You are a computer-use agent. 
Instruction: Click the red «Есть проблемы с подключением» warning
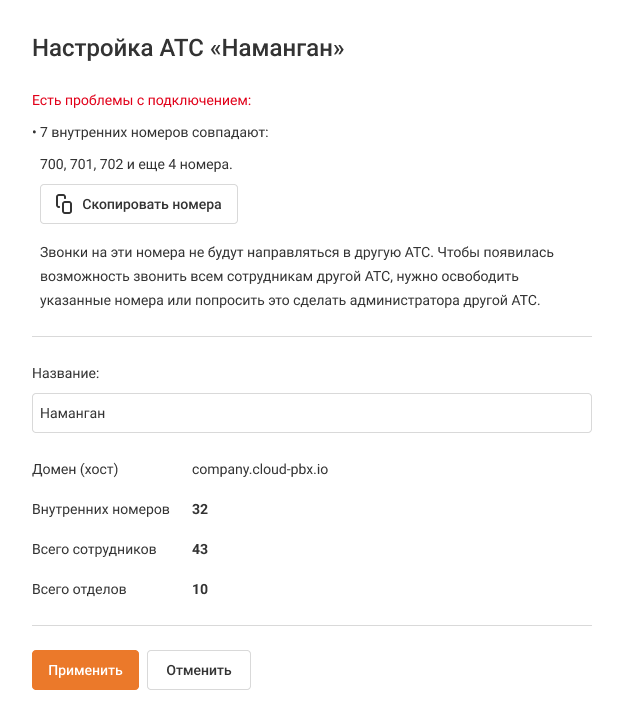point(141,101)
